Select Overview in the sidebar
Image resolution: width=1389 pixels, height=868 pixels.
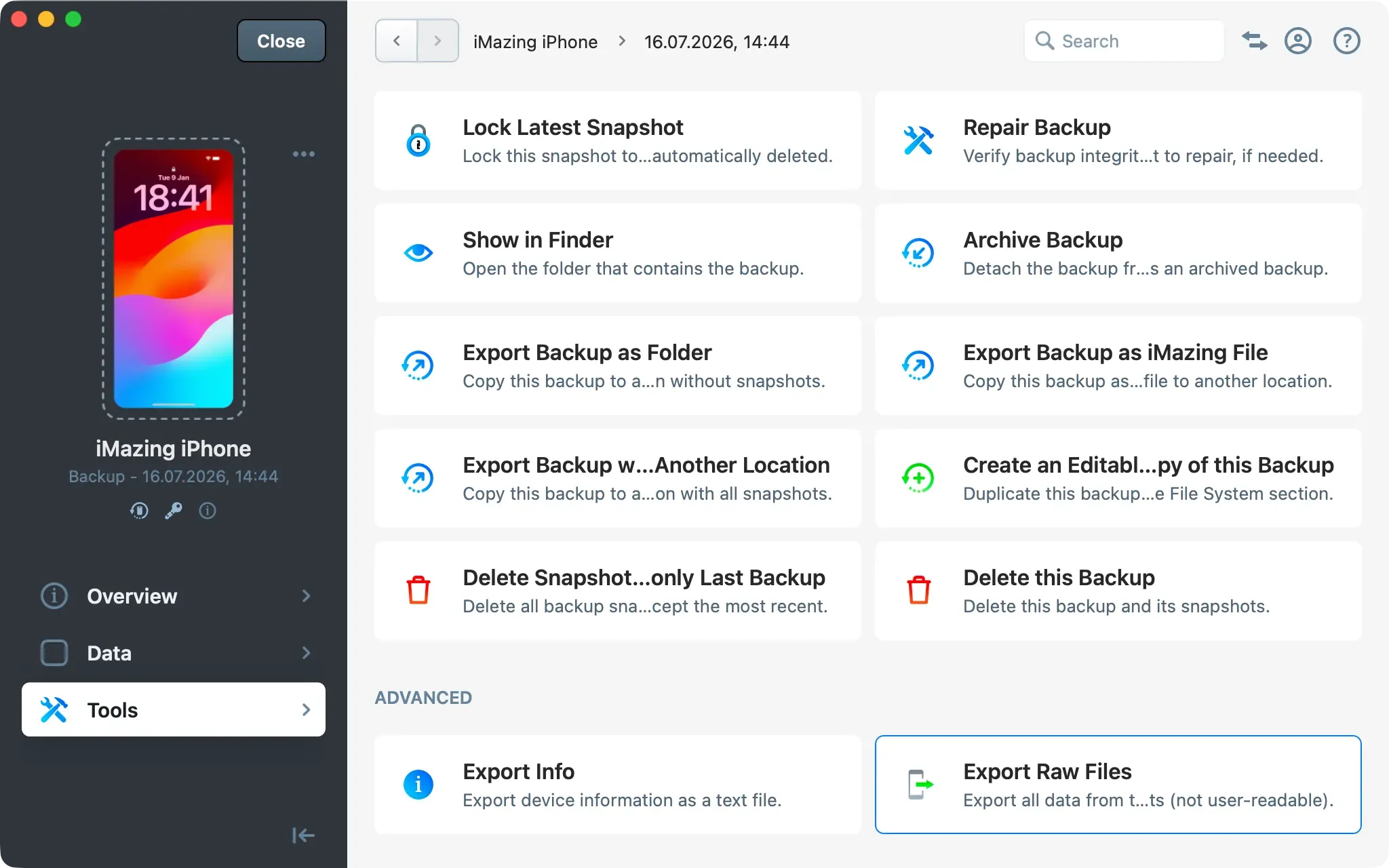point(174,596)
